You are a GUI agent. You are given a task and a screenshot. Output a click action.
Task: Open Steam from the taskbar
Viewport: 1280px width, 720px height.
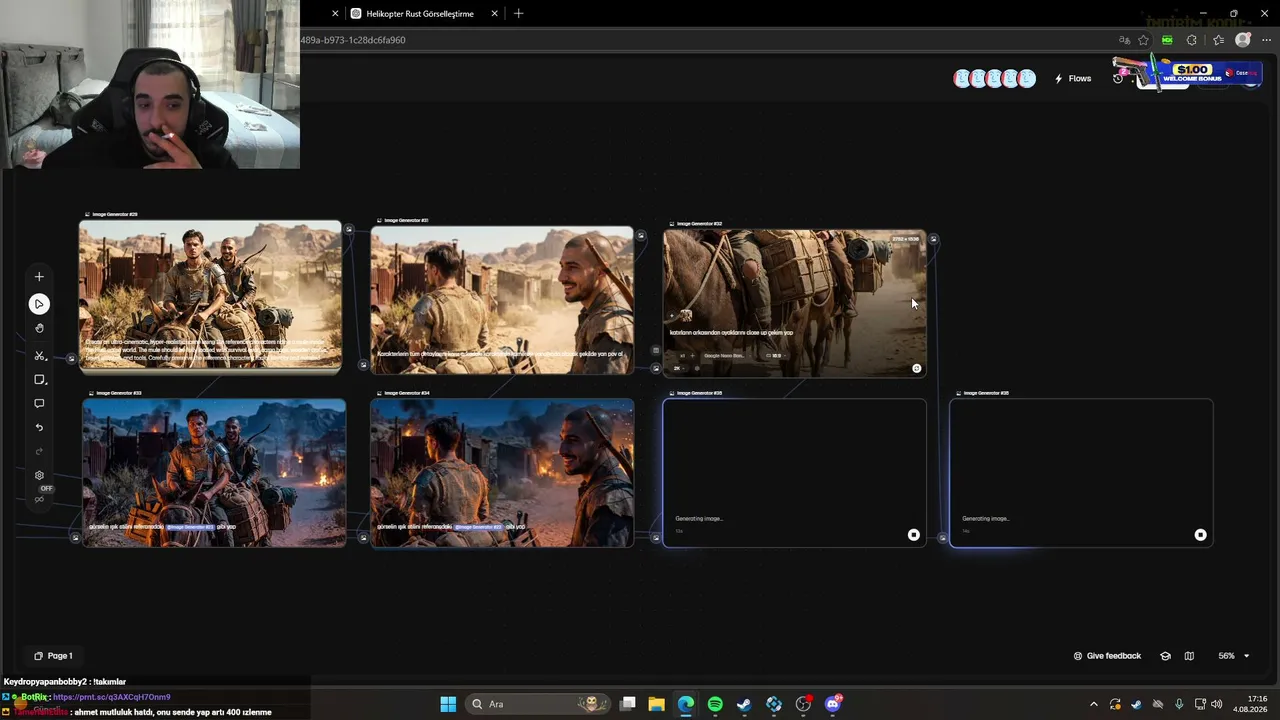[x=744, y=704]
